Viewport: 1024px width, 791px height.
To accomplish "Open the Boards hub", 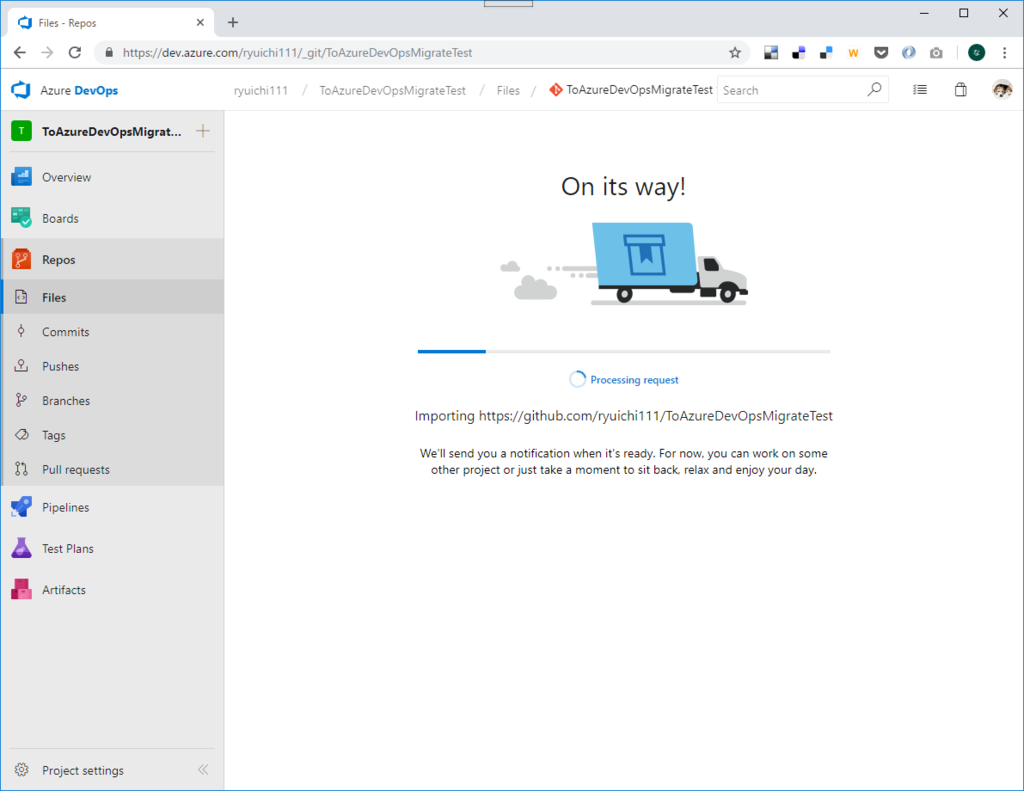I will coord(112,218).
